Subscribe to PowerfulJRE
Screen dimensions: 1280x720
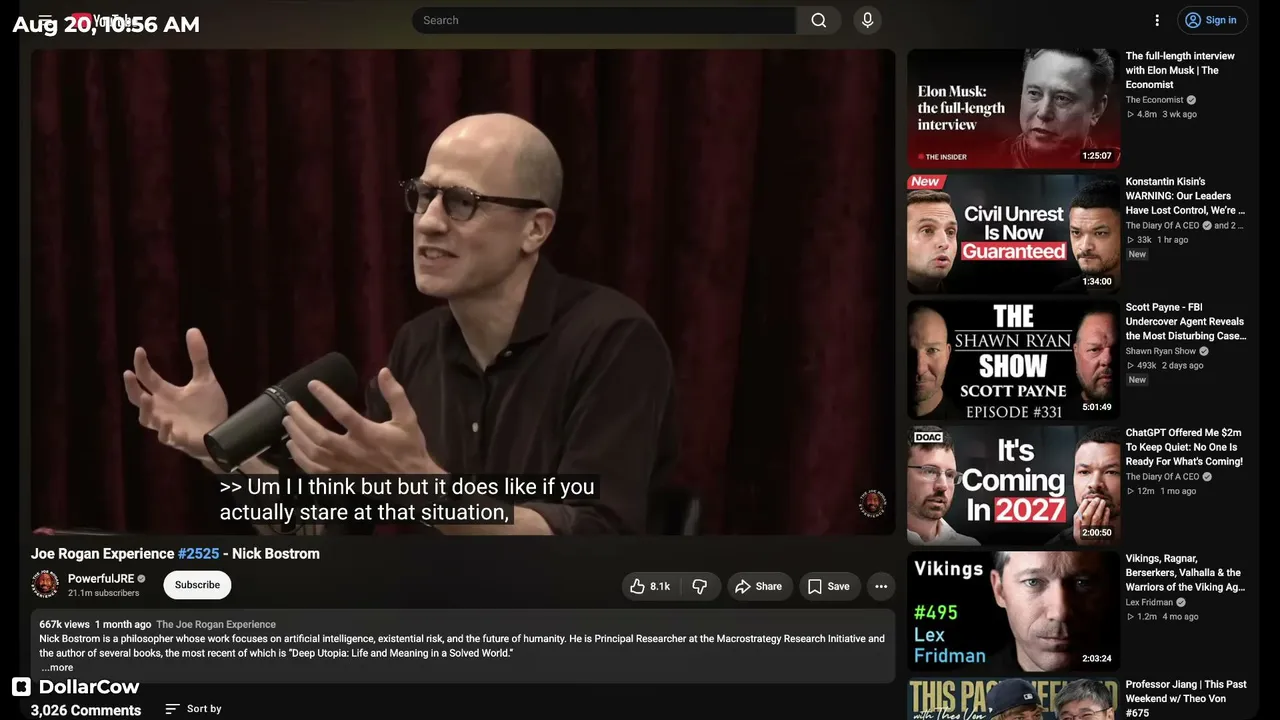tap(197, 585)
